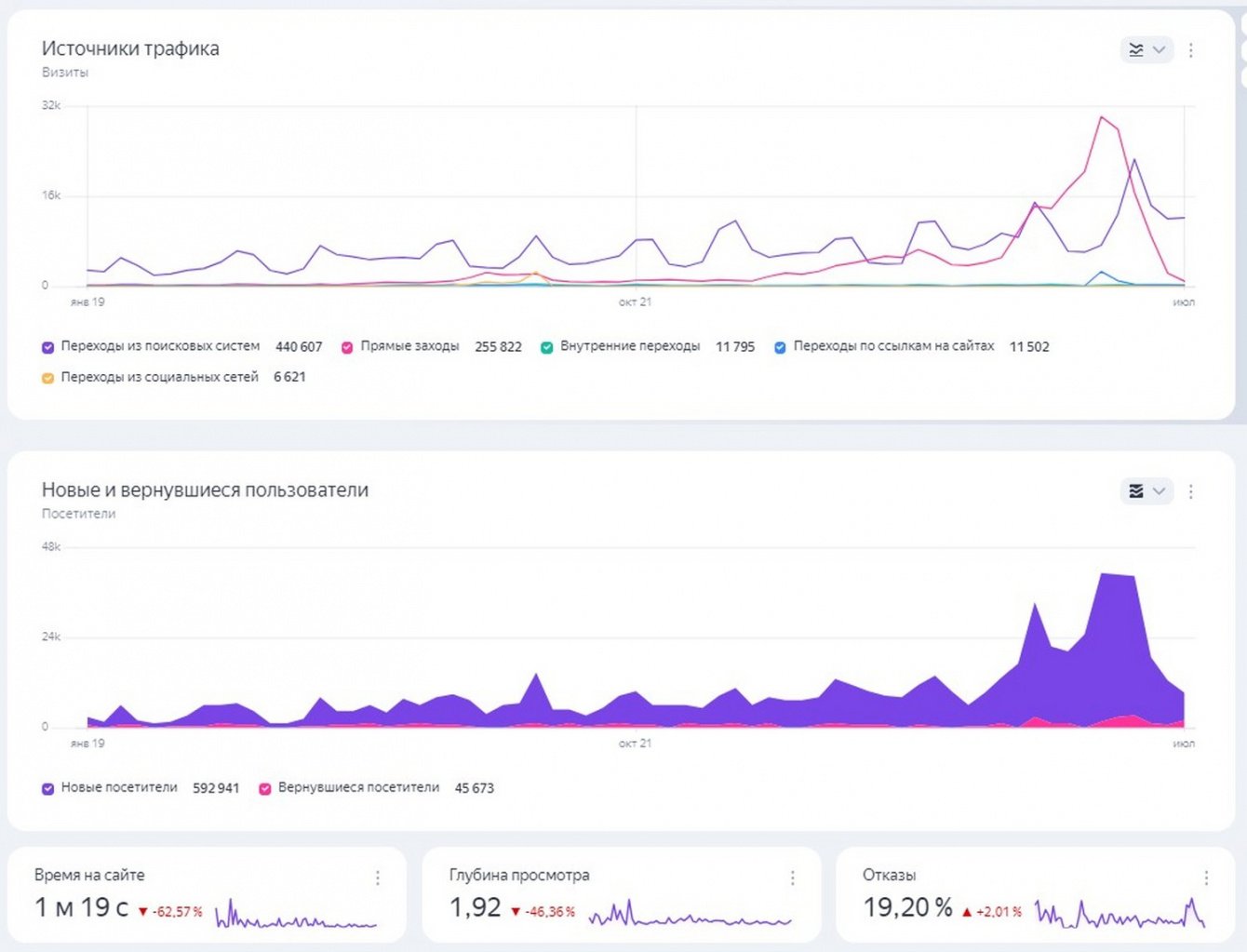Image resolution: width=1247 pixels, height=952 pixels.
Task: Click the Источники трафика widget title
Action: coord(130,48)
